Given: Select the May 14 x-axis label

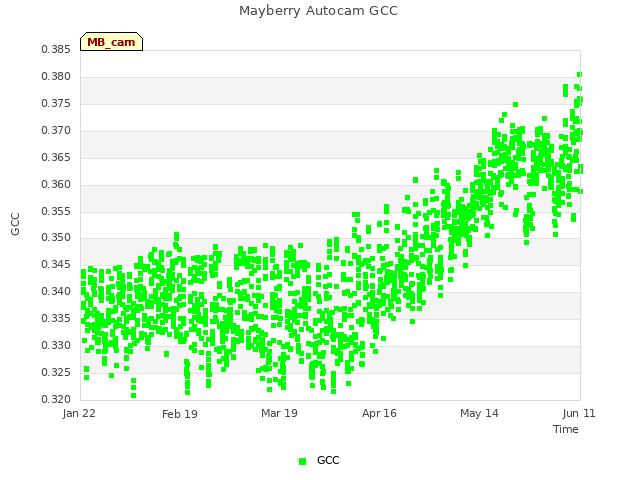Looking at the screenshot, I should point(479,413).
